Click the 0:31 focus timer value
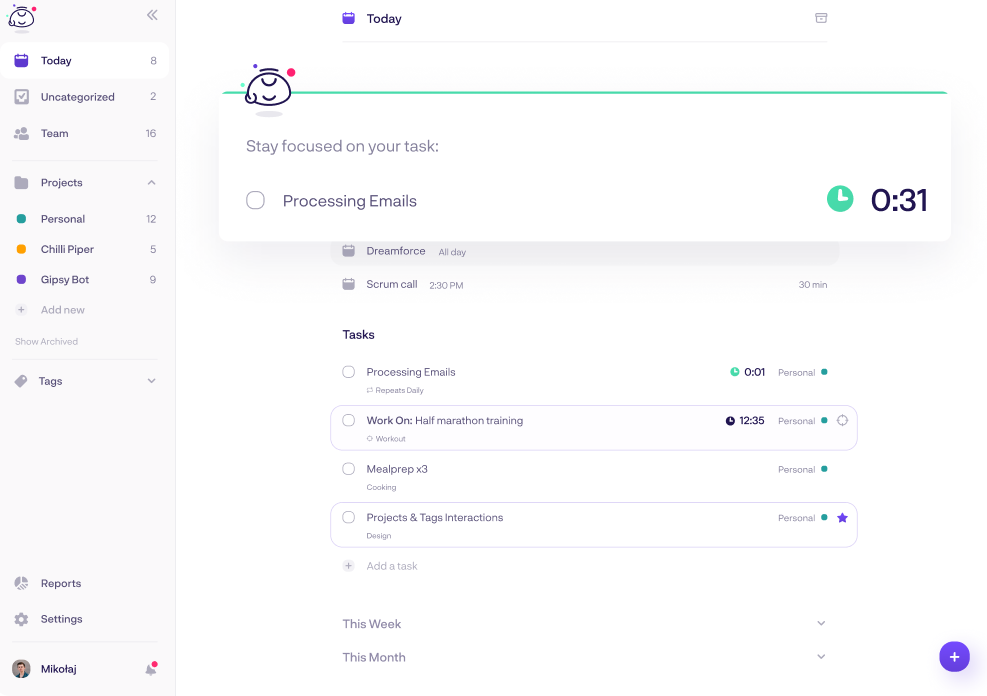Screen dimensions: 987x696 click(899, 200)
